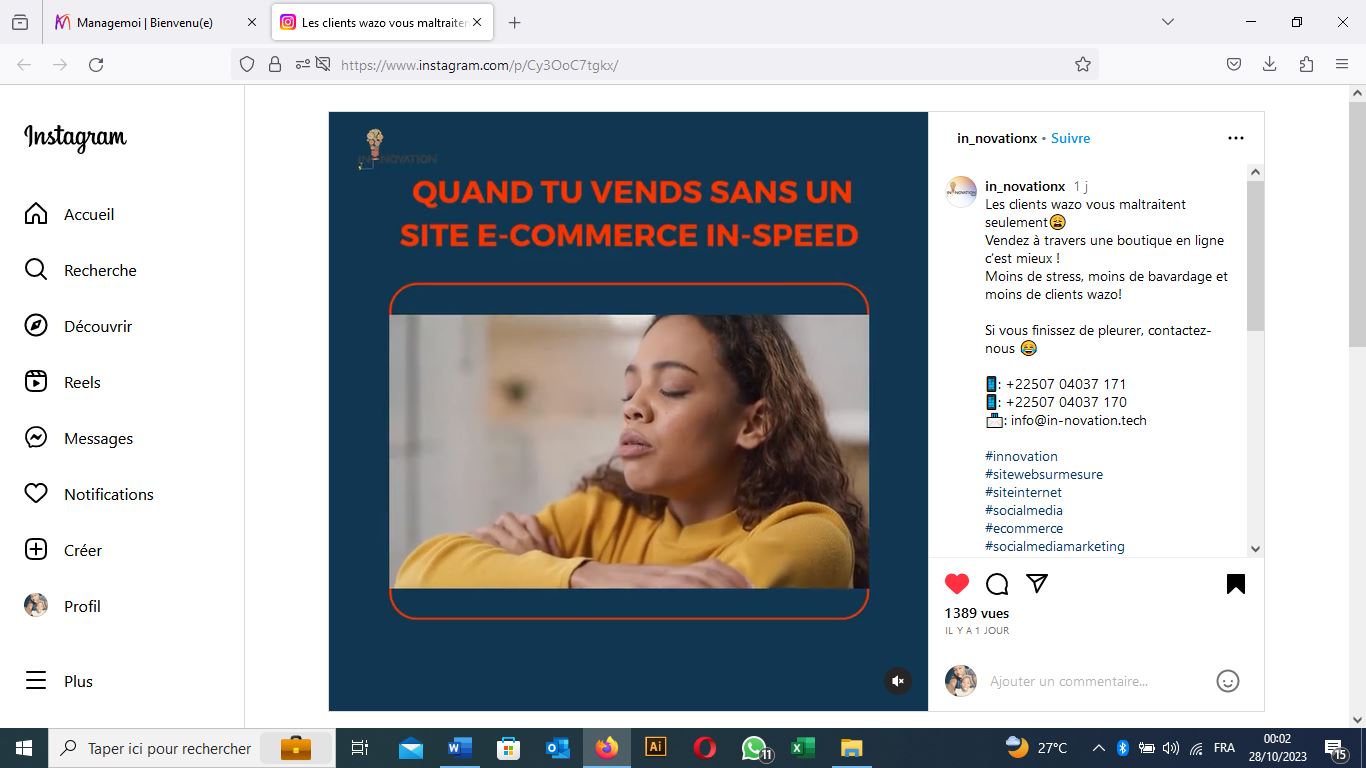Expand the Plus hamburger menu

tap(36, 681)
